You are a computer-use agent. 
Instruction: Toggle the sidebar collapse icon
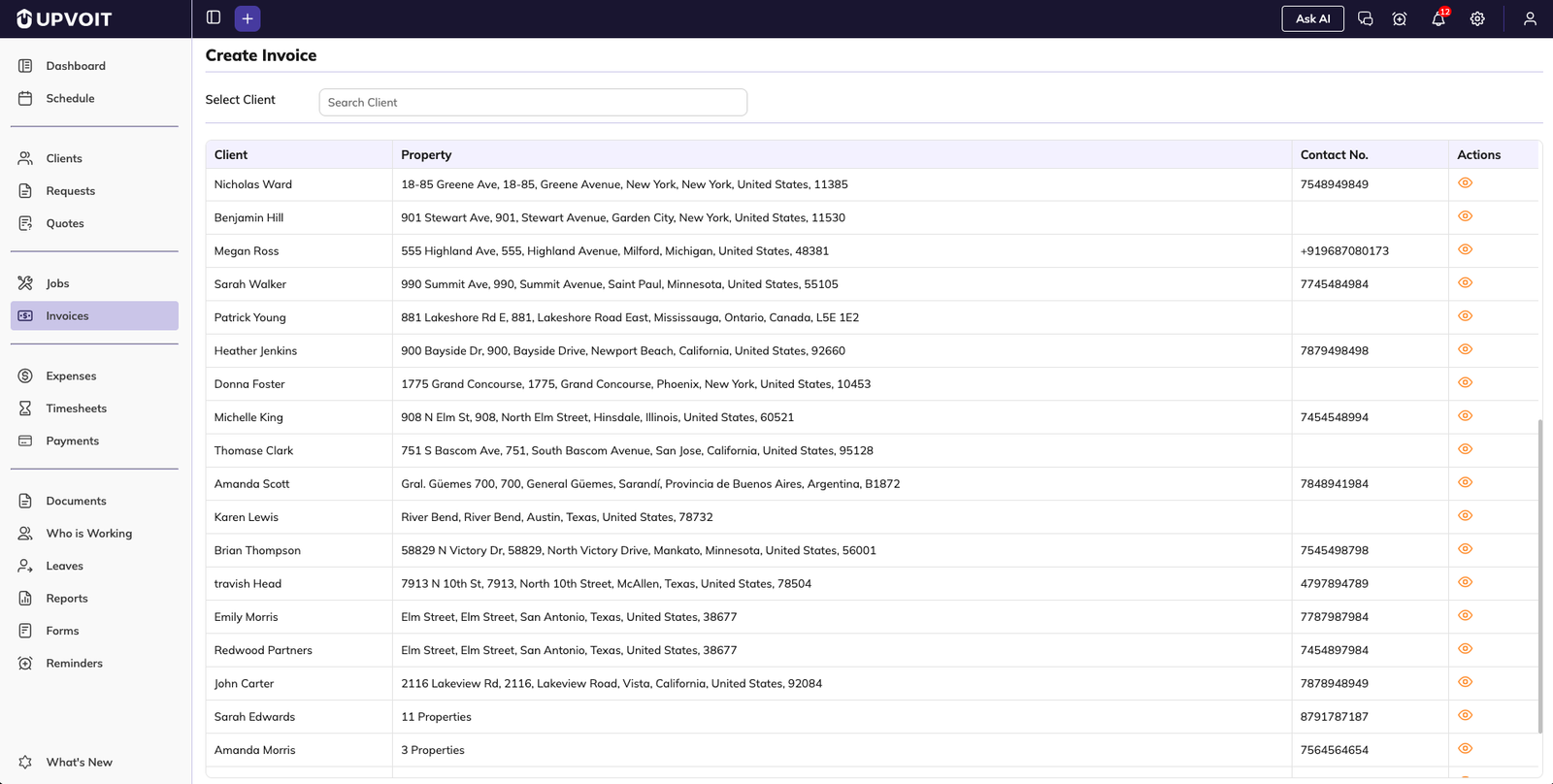[214, 17]
